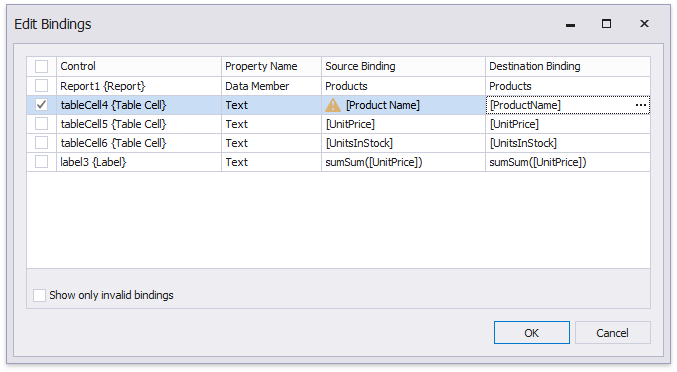Click the Source Binding column header
Viewport: 677px width, 372px height.
(x=403, y=66)
